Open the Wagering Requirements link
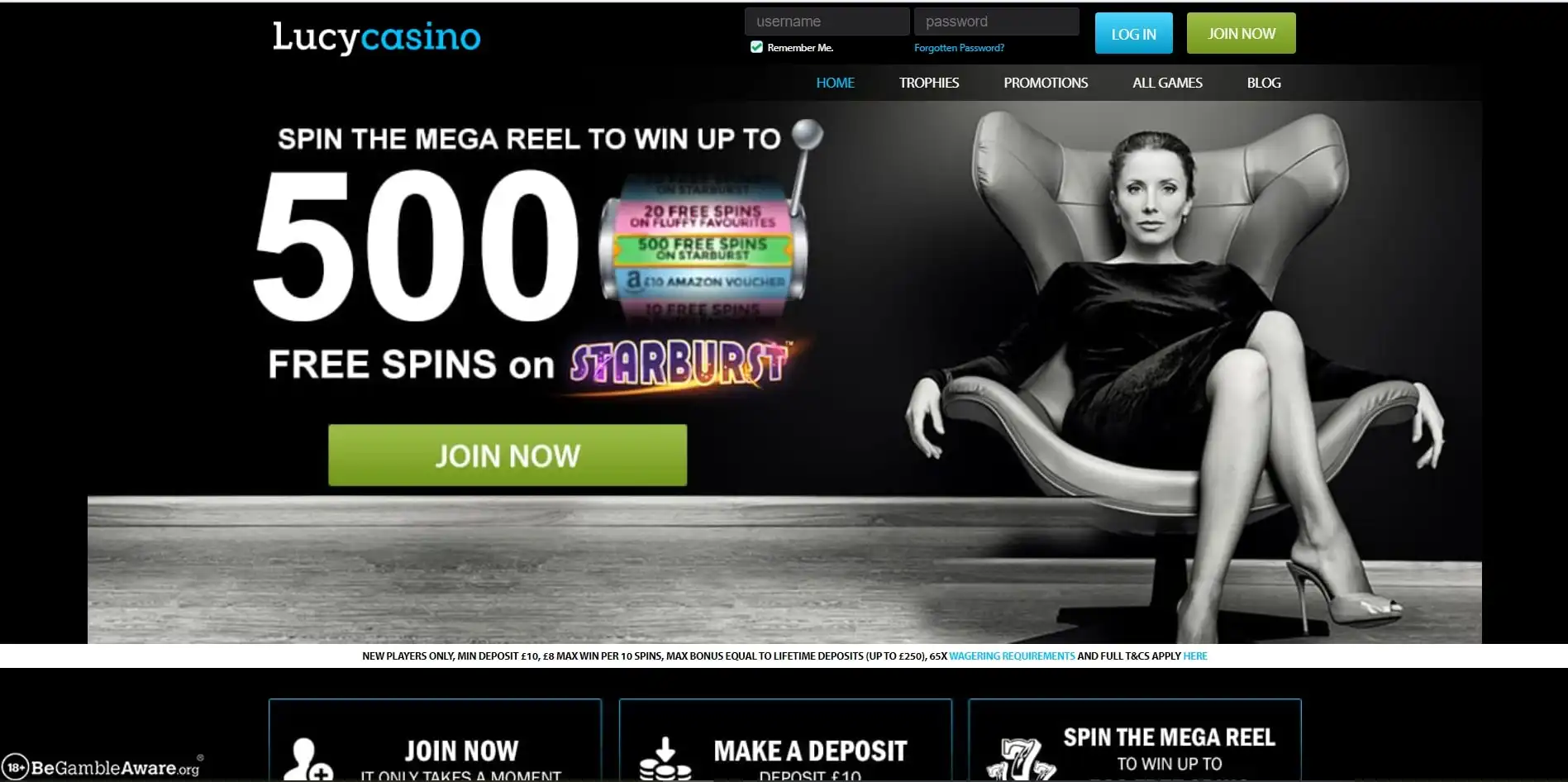 click(1012, 656)
